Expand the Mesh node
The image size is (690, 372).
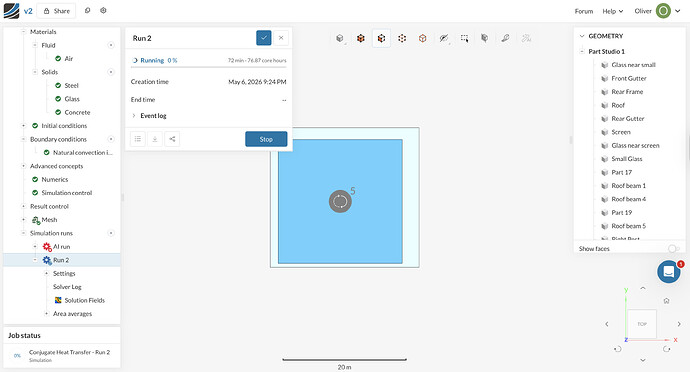tap(24, 220)
